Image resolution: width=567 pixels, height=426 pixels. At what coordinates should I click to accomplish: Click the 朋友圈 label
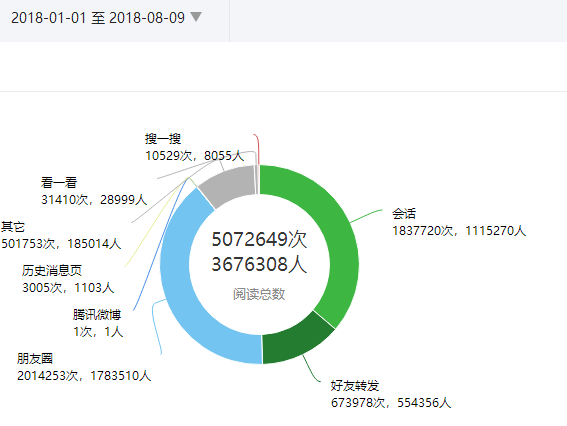tap(35, 359)
